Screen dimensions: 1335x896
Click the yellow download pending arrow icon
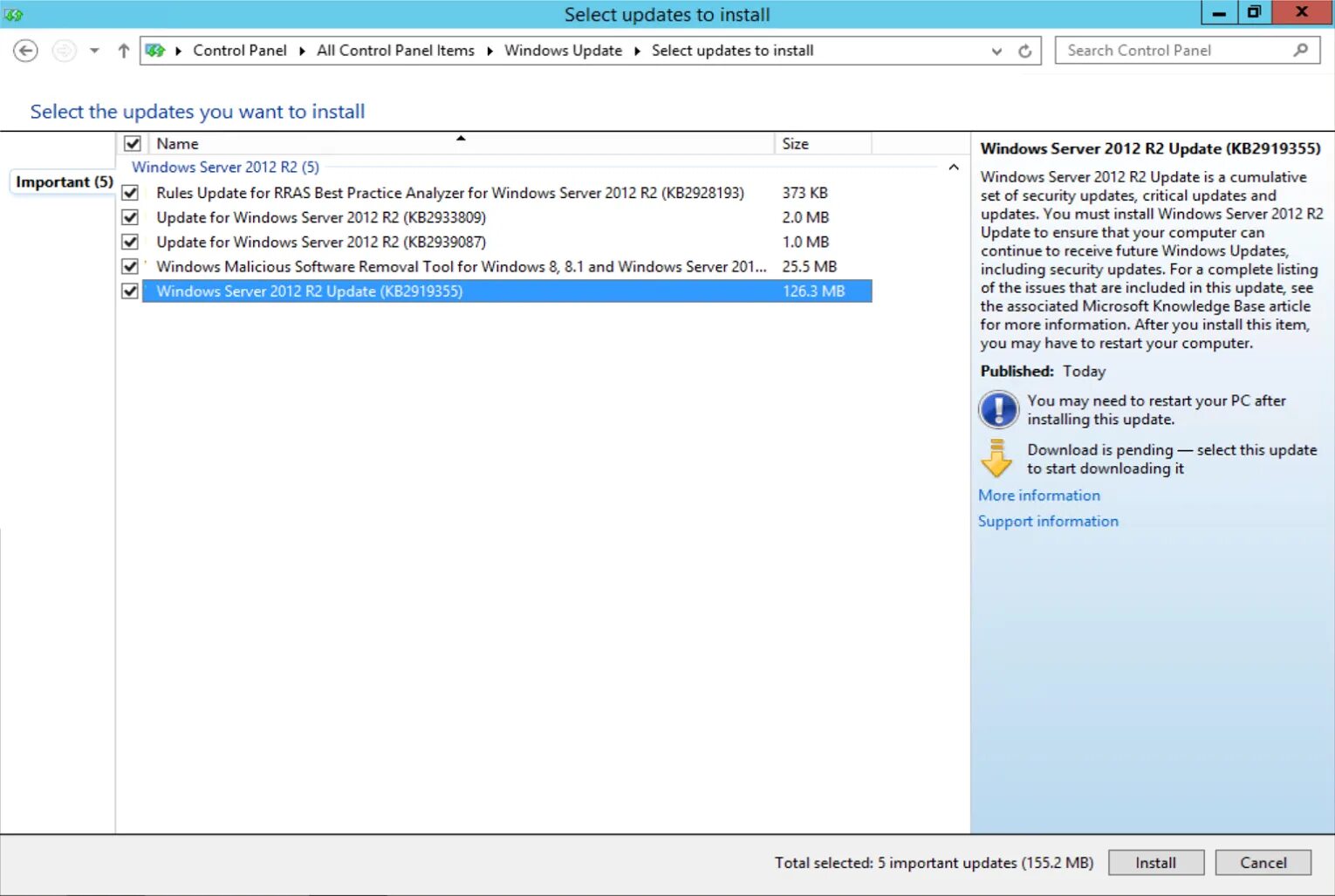pyautogui.click(x=996, y=458)
